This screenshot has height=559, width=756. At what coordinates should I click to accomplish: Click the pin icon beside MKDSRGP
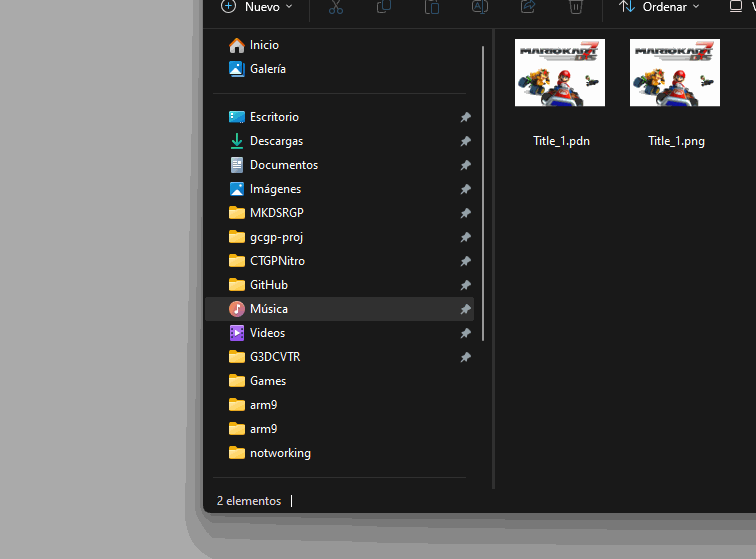(x=465, y=213)
